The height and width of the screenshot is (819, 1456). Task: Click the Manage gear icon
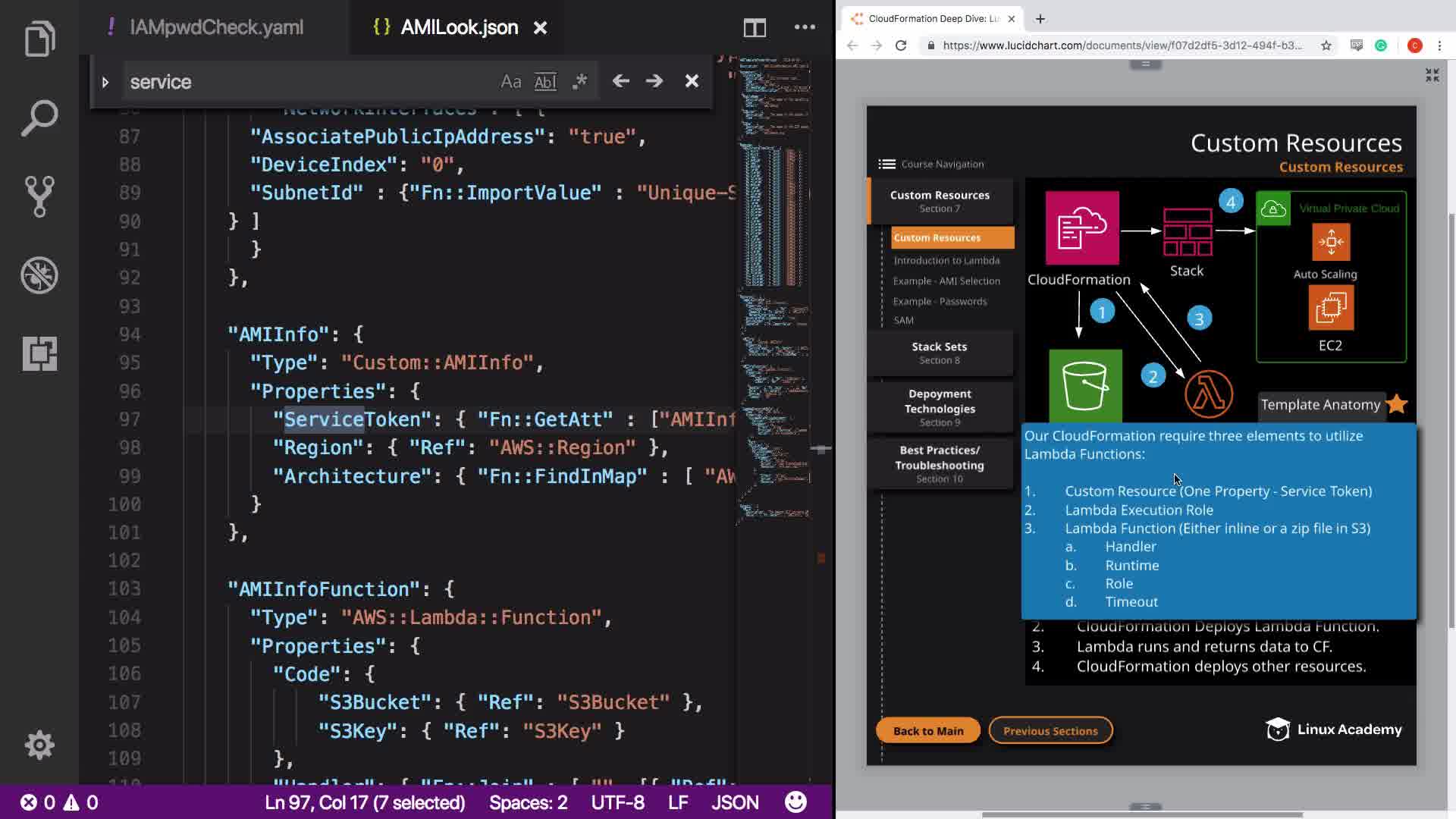[x=39, y=745]
